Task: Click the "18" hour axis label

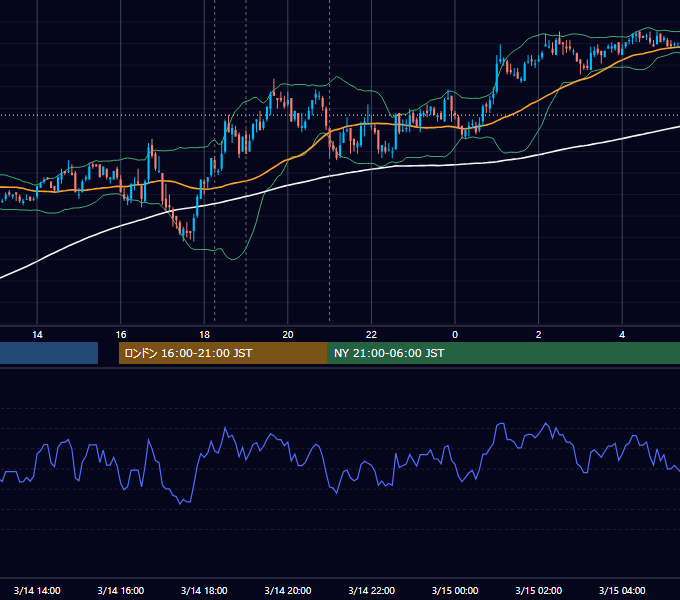Action: point(204,335)
